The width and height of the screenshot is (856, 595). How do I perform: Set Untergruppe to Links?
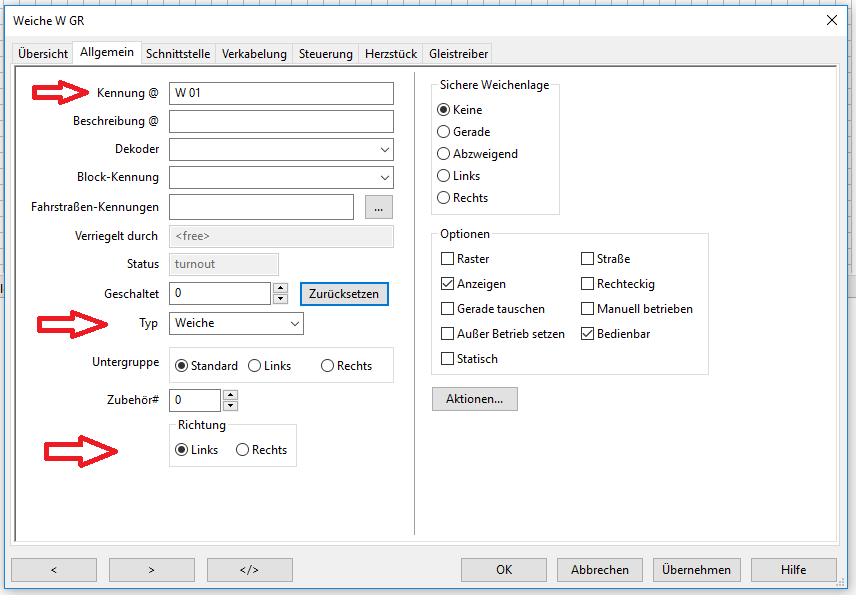[x=255, y=366]
